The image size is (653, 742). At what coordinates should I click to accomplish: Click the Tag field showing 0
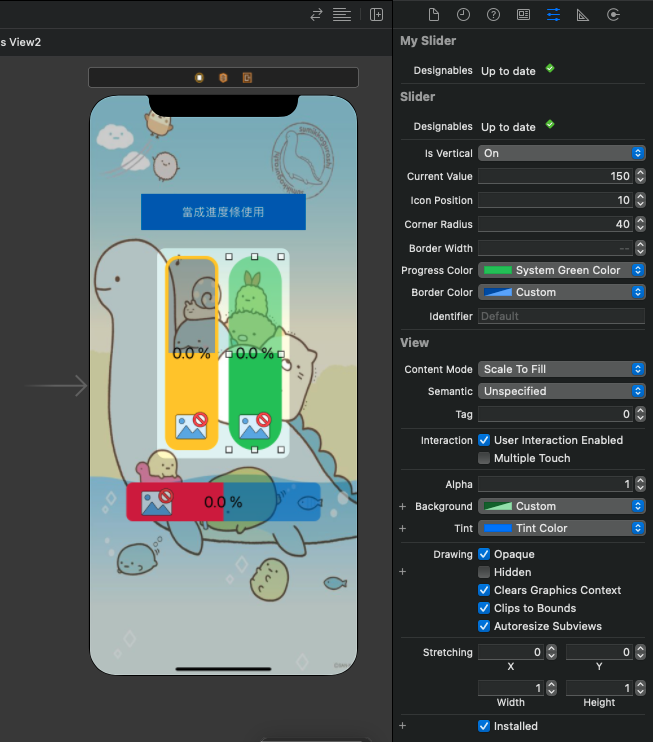556,414
